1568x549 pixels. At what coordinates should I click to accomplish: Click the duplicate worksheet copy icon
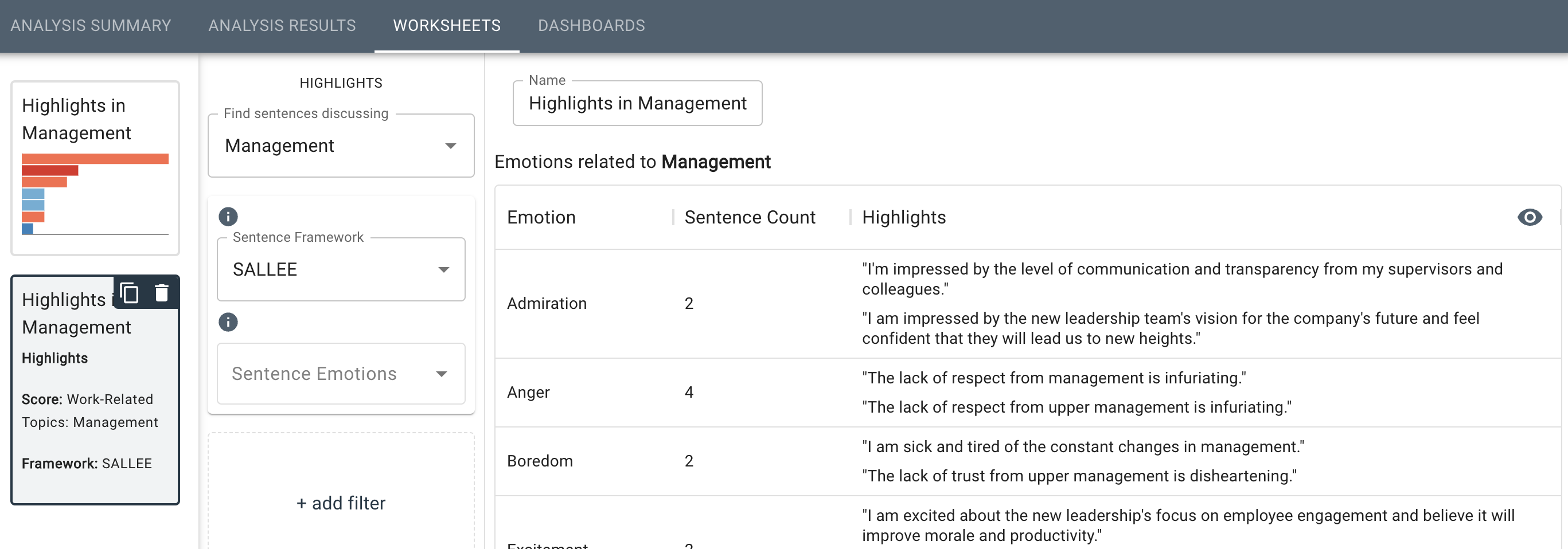(129, 293)
